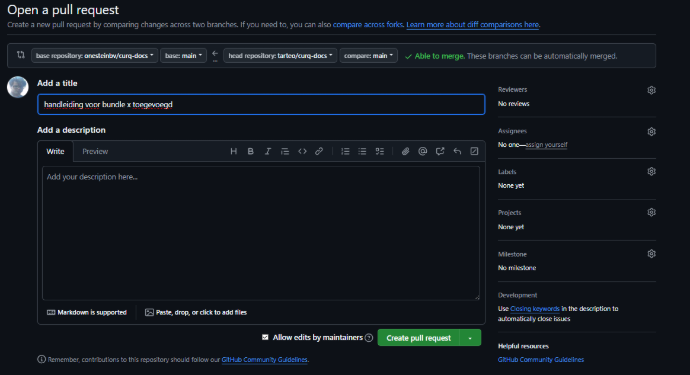690x375 pixels.
Task: Add a saved reply icon
Action: 457,151
